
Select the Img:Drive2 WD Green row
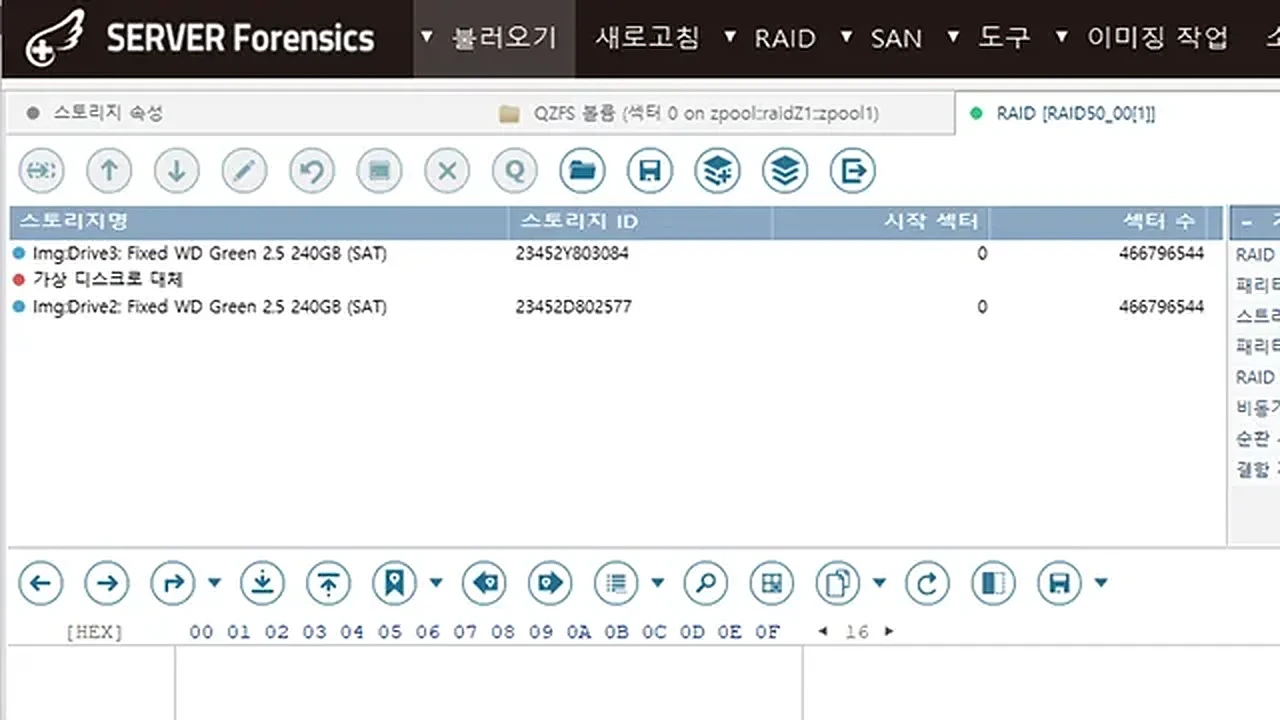pos(615,307)
